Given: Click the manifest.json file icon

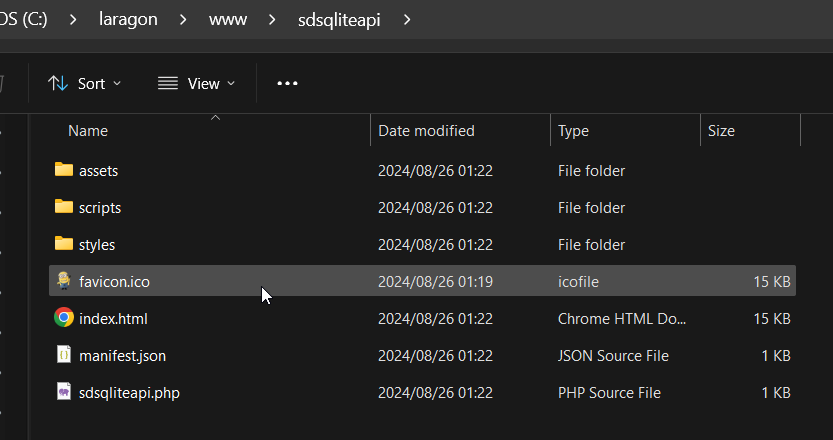Looking at the screenshot, I should pyautogui.click(x=64, y=355).
